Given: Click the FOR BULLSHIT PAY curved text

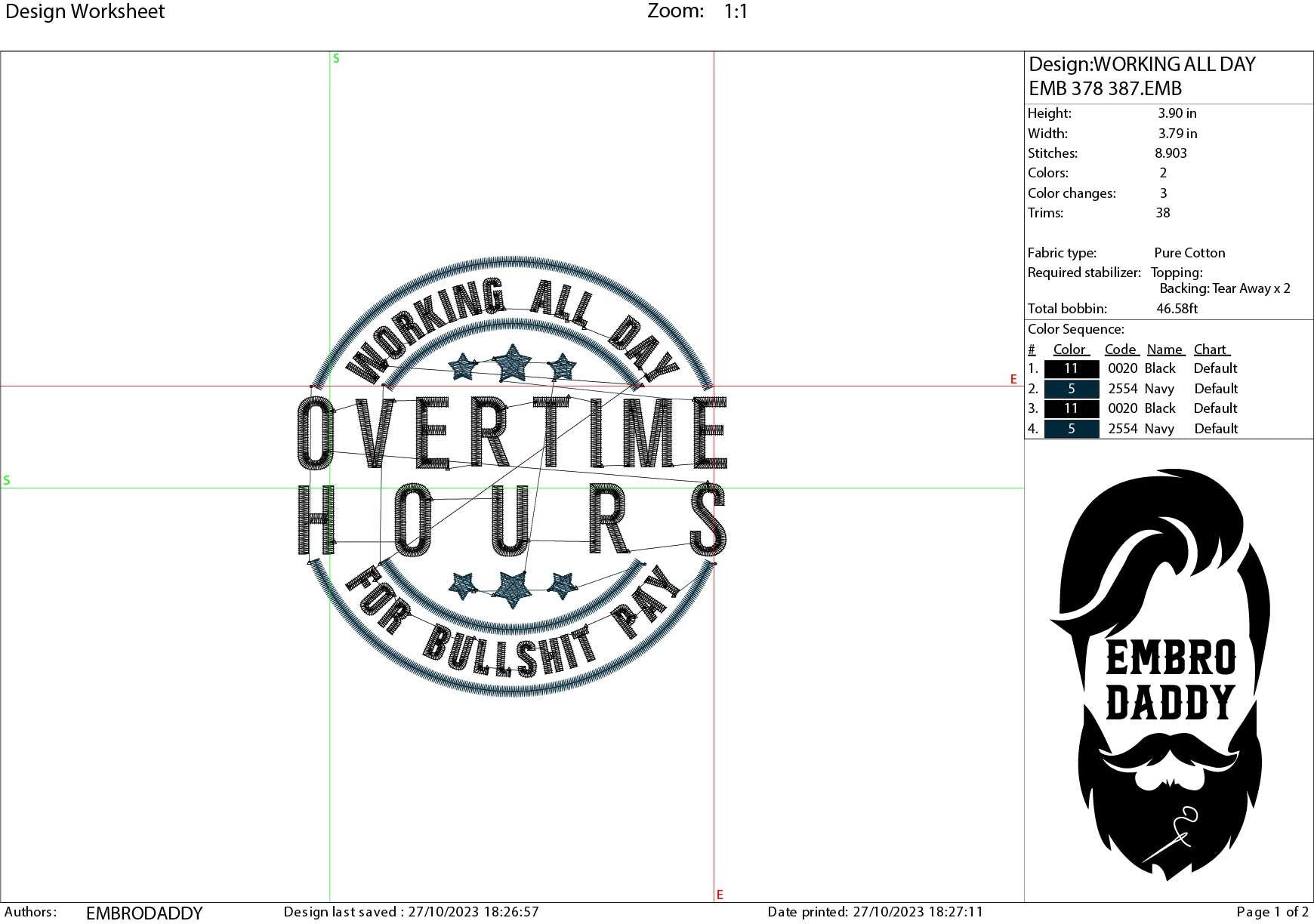Looking at the screenshot, I should point(513,621).
